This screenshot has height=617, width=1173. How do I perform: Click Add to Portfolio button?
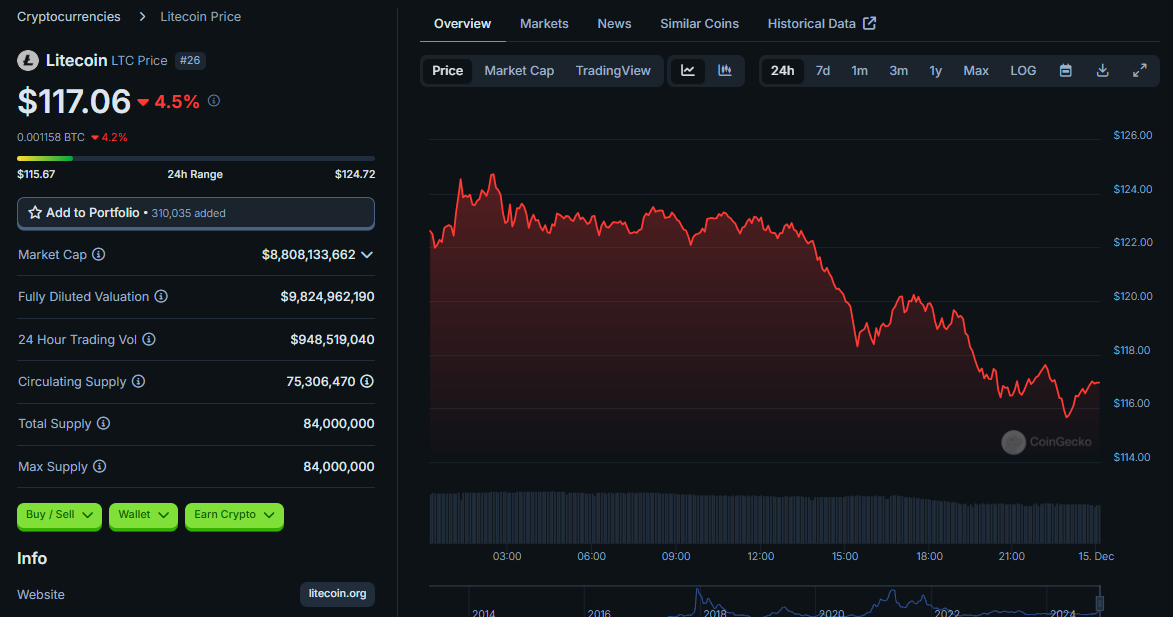tap(196, 213)
